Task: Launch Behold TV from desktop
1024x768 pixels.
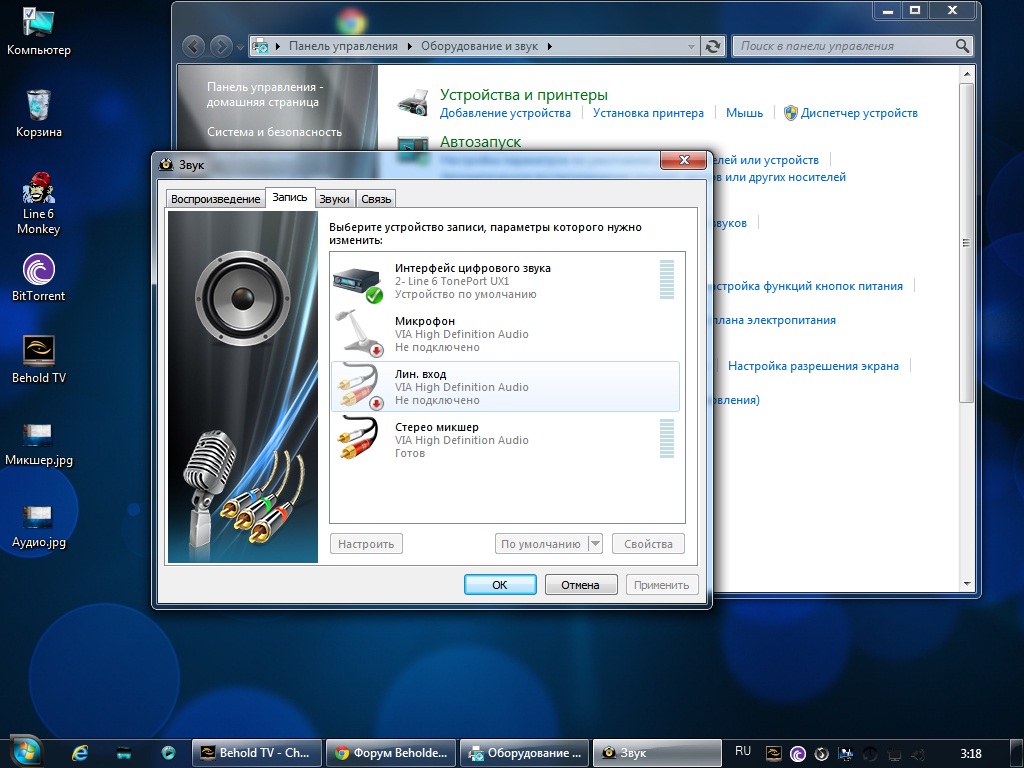Action: (x=38, y=359)
